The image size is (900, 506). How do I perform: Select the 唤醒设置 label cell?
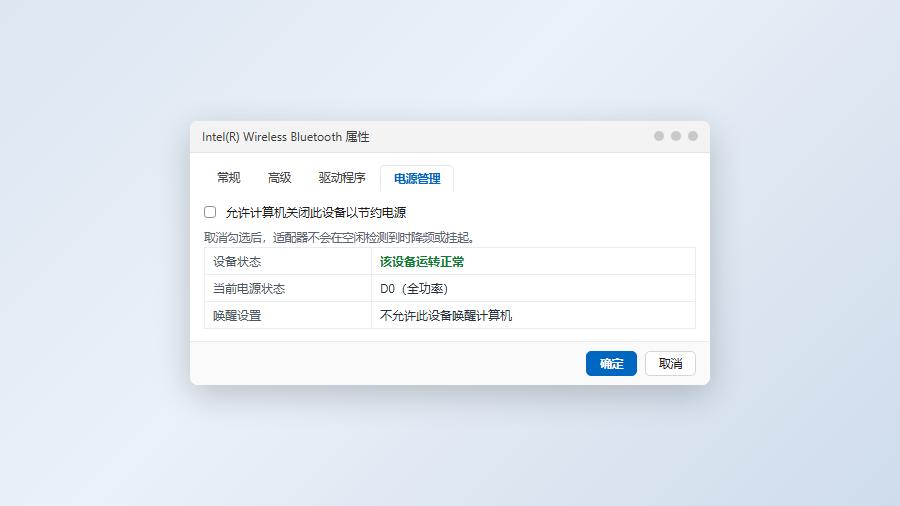coord(288,316)
